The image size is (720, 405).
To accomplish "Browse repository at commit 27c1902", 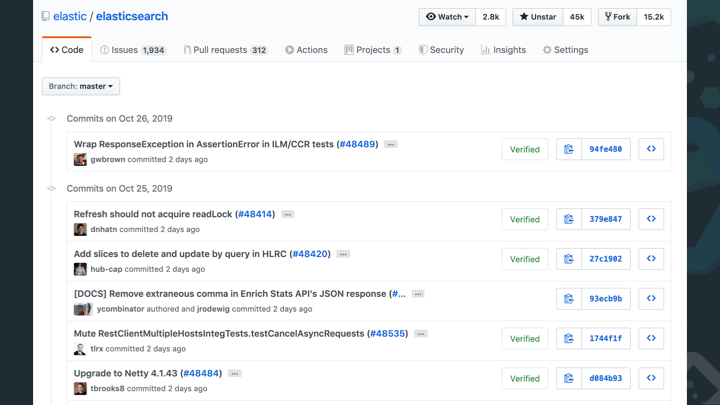I will point(651,259).
